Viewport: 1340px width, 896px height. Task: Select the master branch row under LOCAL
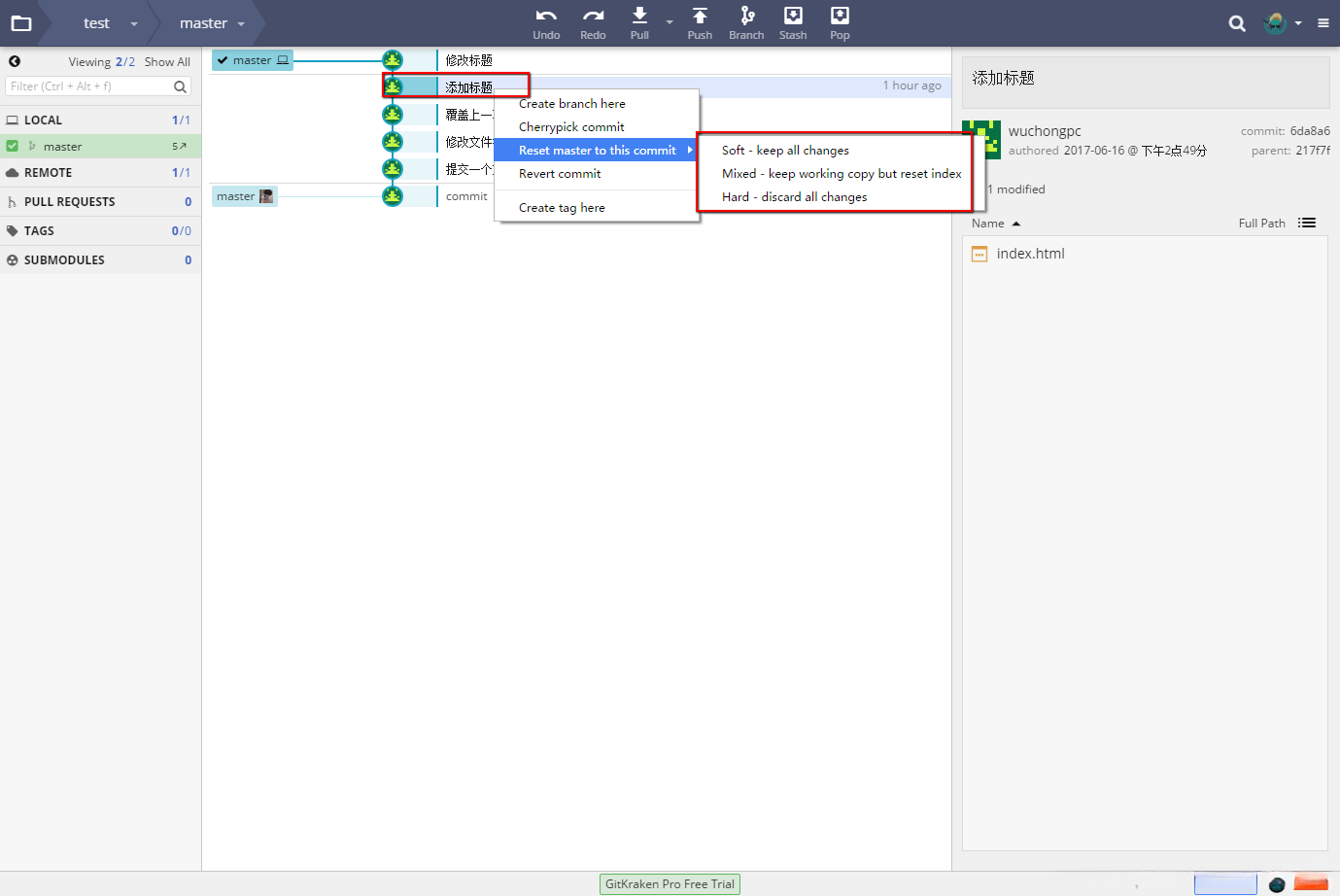click(x=100, y=146)
